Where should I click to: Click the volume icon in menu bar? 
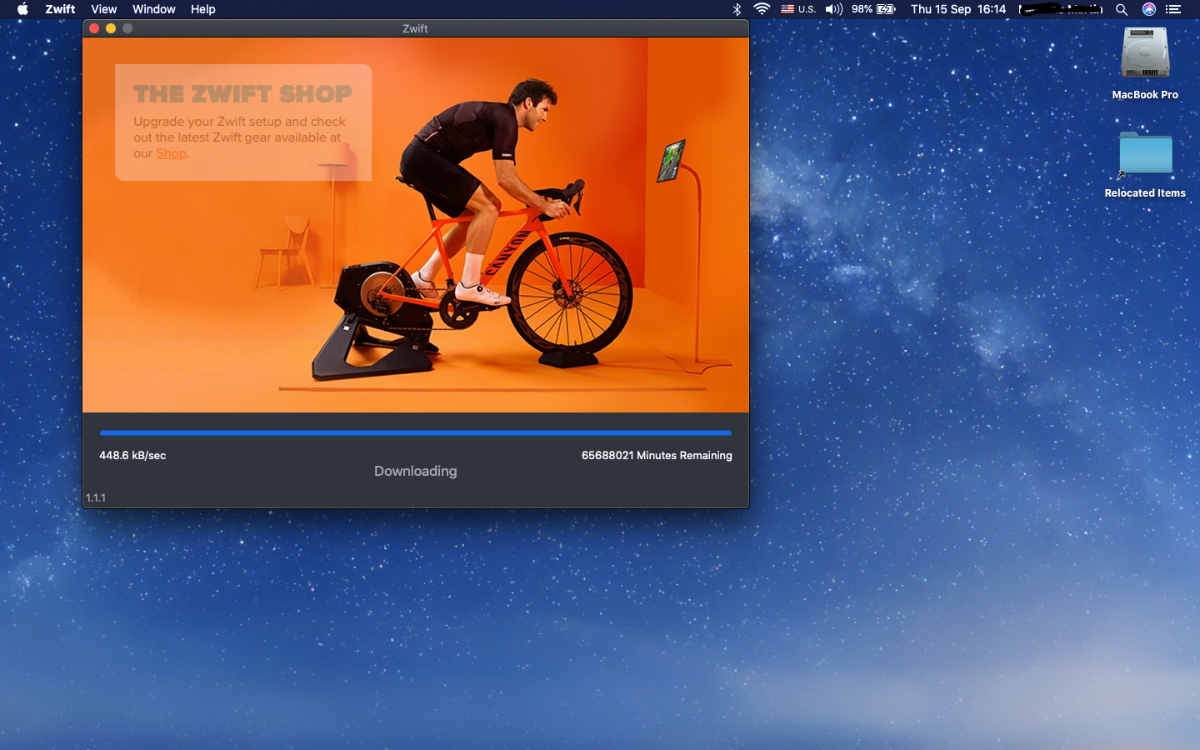tap(834, 9)
